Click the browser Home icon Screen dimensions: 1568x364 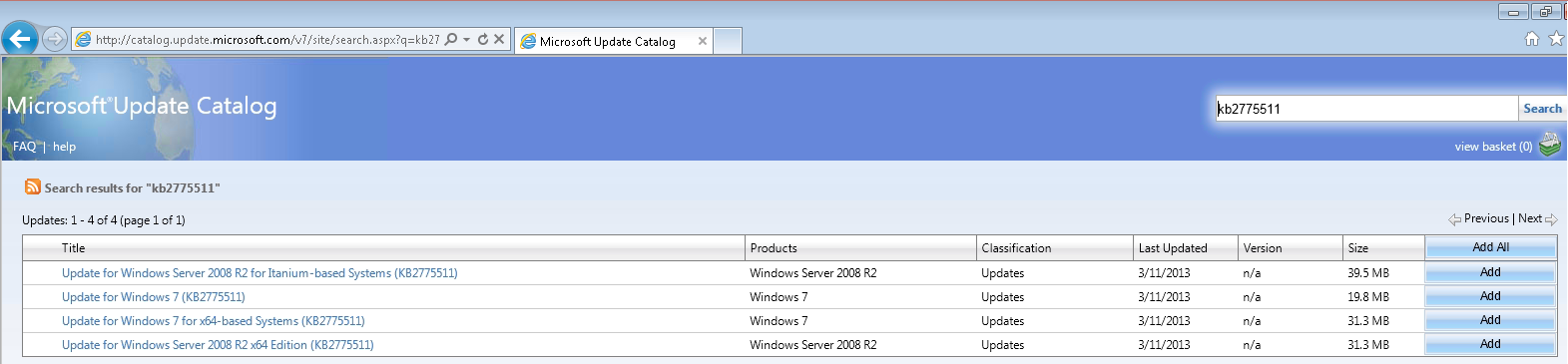(x=1532, y=39)
